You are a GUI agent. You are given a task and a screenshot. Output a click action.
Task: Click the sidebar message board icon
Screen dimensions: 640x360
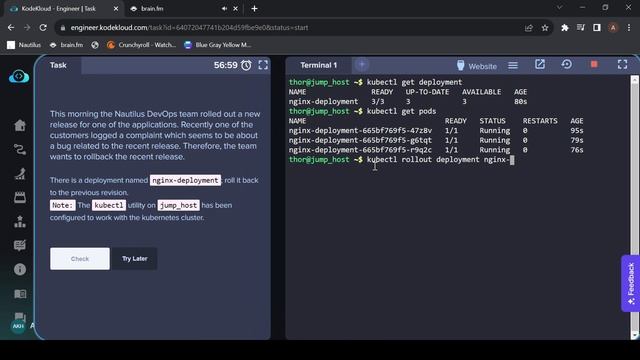[x=20, y=245]
